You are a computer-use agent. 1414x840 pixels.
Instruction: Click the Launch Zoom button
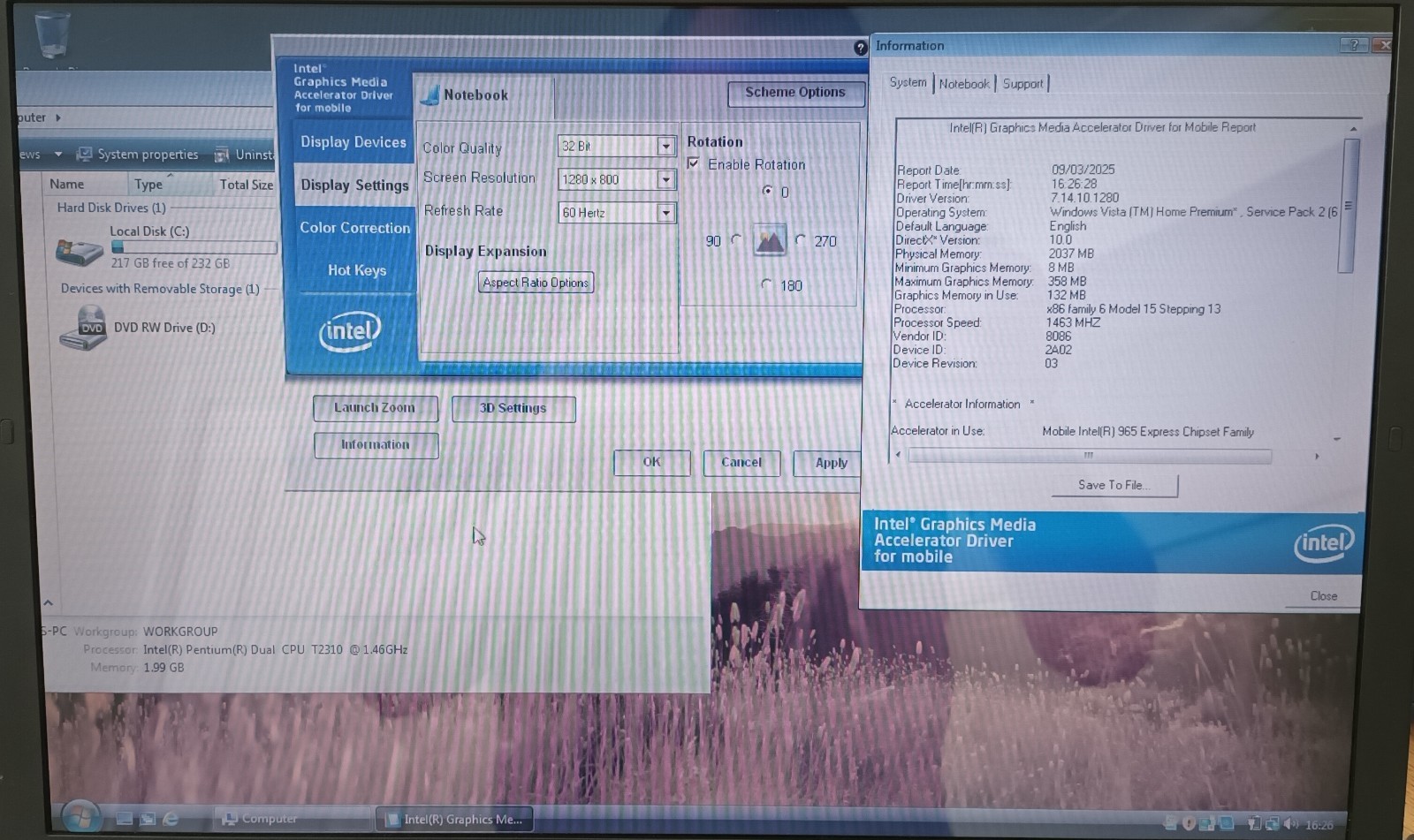click(375, 408)
